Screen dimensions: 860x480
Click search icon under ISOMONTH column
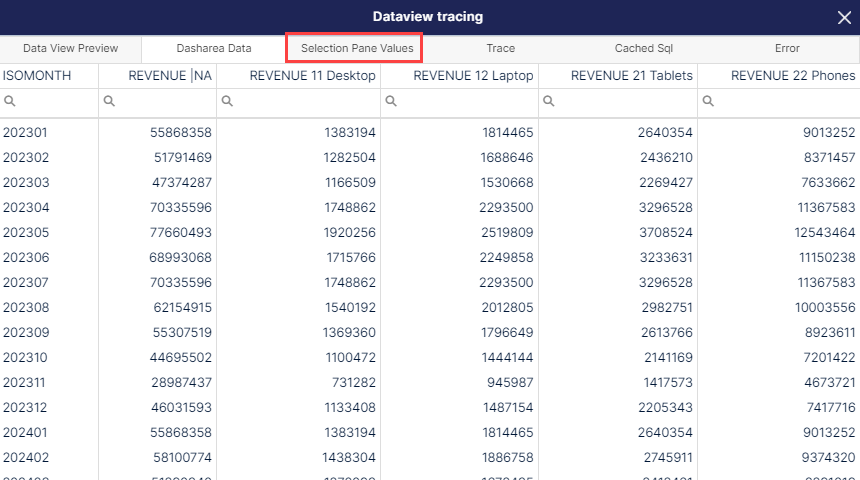[x=9, y=101]
